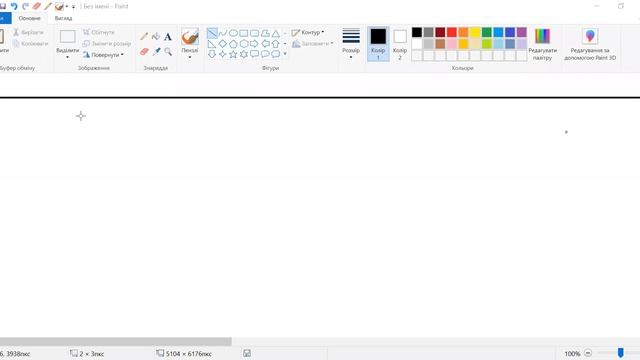The height and width of the screenshot is (360, 640).
Task: Select the Four-point star shape
Action: [222, 54]
